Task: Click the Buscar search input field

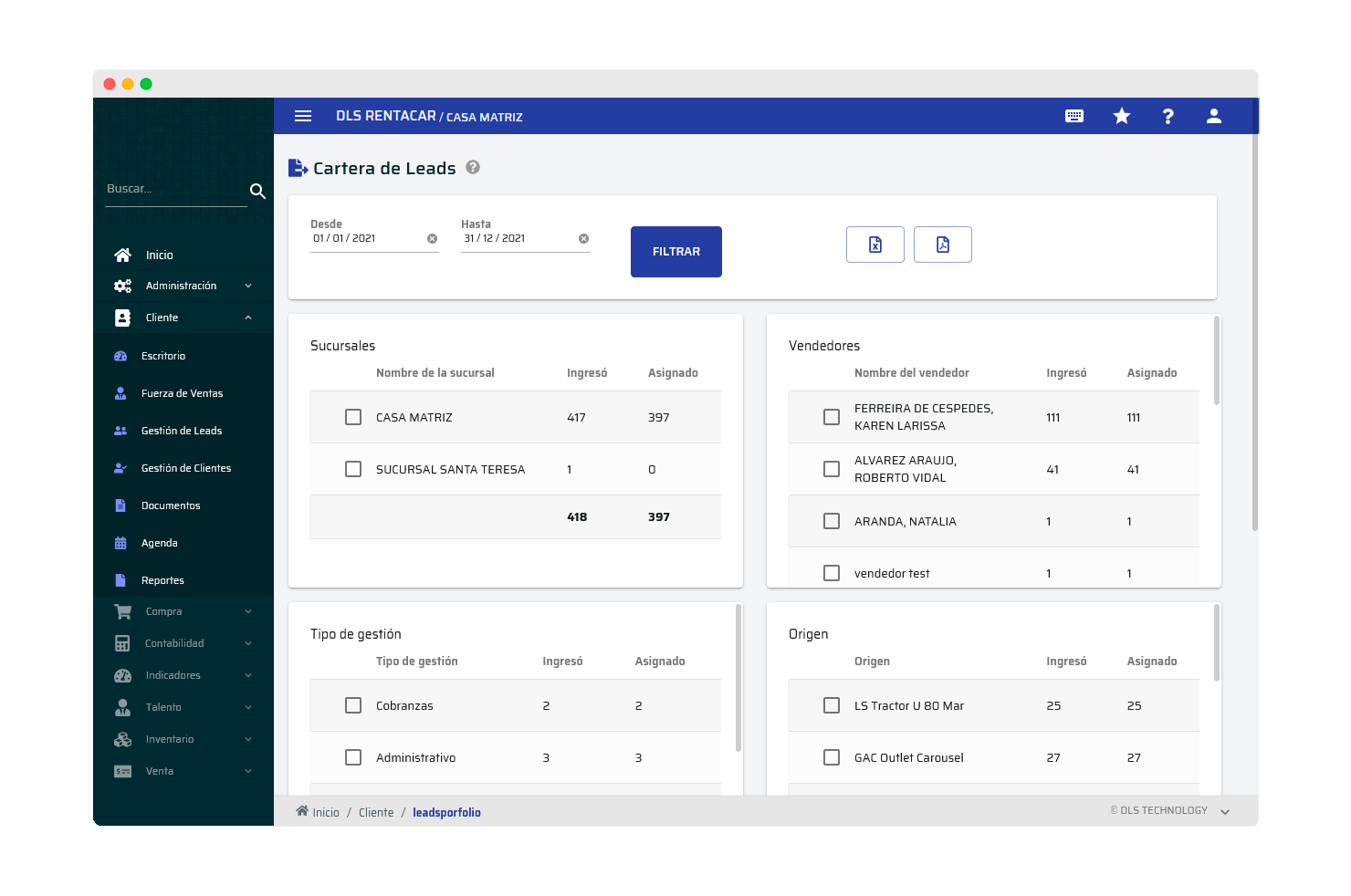Action: pyautogui.click(x=175, y=190)
